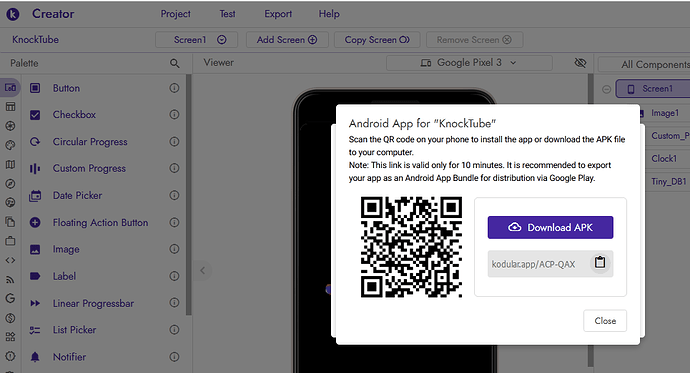Show info for Button component

pyautogui.click(x=174, y=88)
